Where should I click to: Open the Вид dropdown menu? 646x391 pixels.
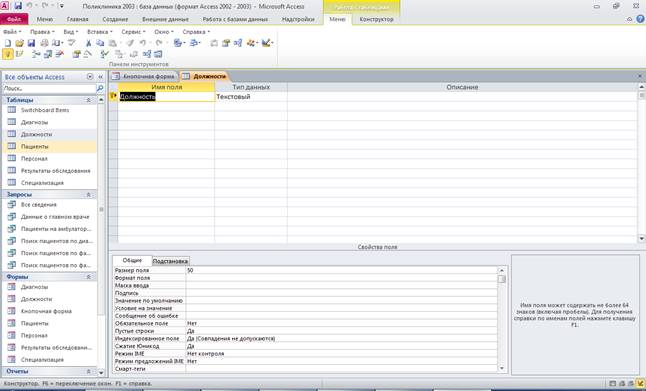[70, 32]
